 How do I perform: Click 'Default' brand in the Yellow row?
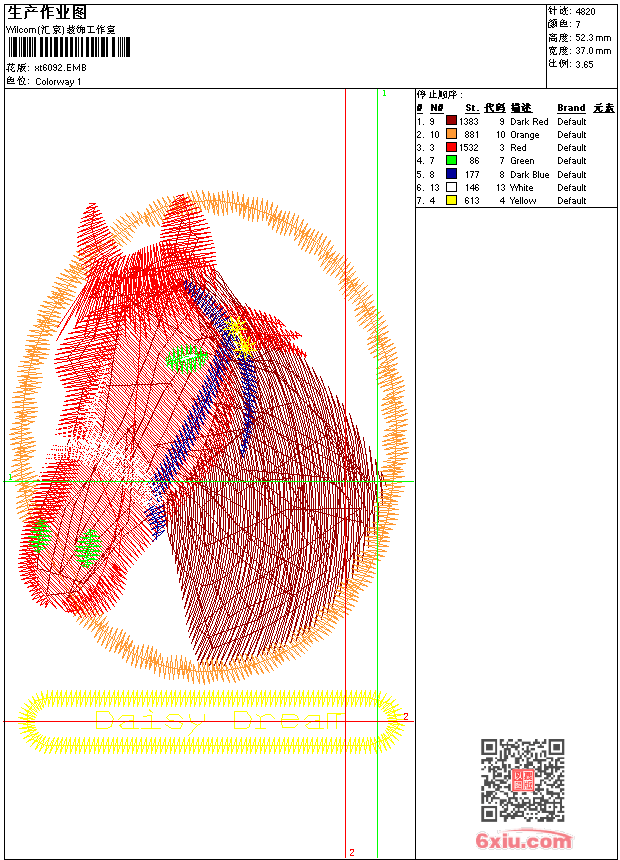[572, 201]
